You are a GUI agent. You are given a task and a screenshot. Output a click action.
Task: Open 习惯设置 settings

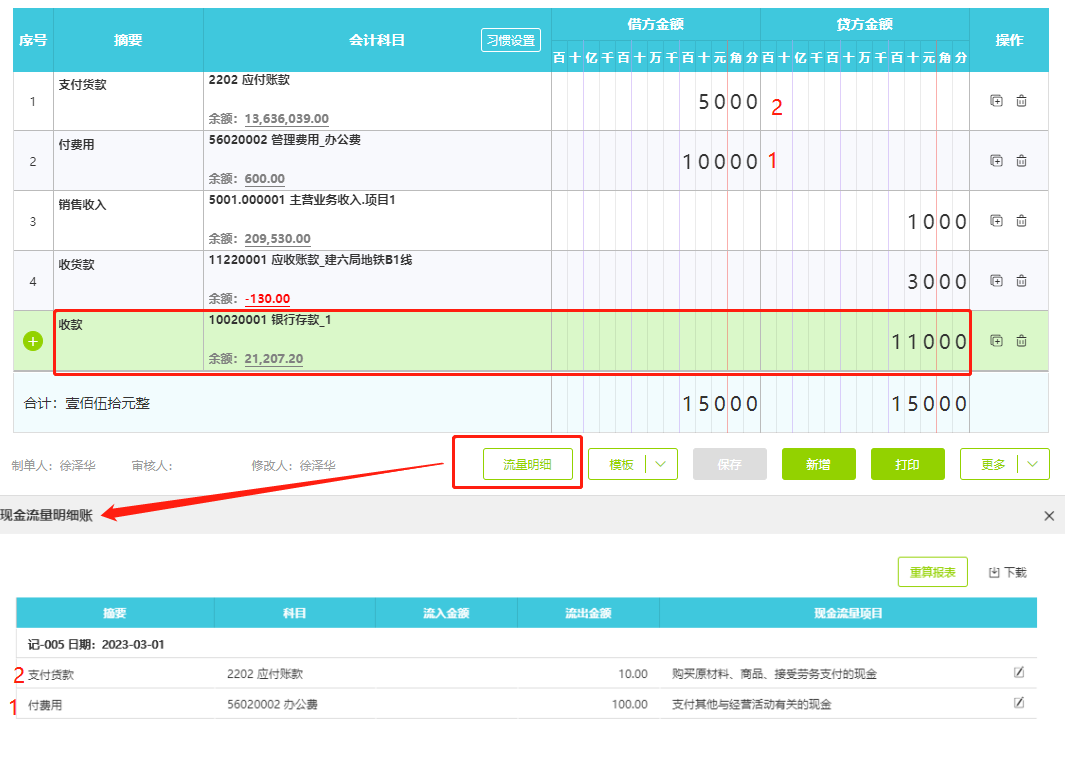click(510, 41)
